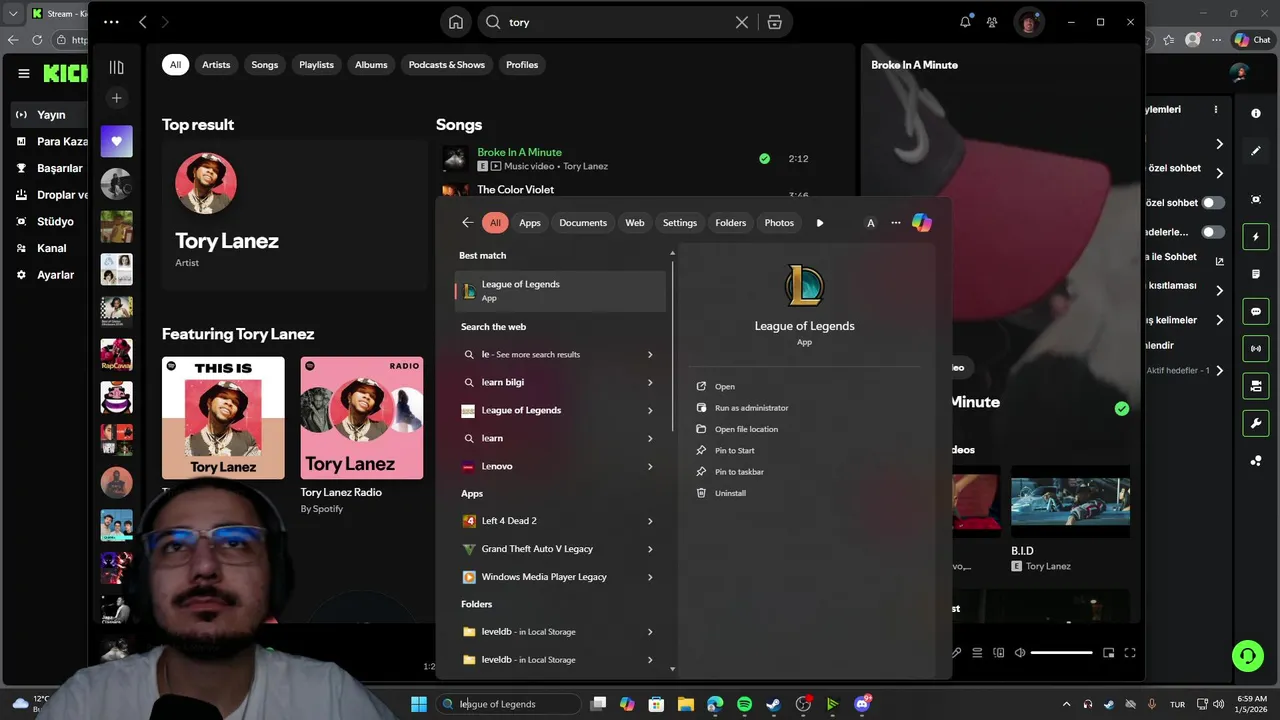The height and width of the screenshot is (720, 1280).
Task: Open Spotify from Windows taskbar
Action: pyautogui.click(x=744, y=704)
